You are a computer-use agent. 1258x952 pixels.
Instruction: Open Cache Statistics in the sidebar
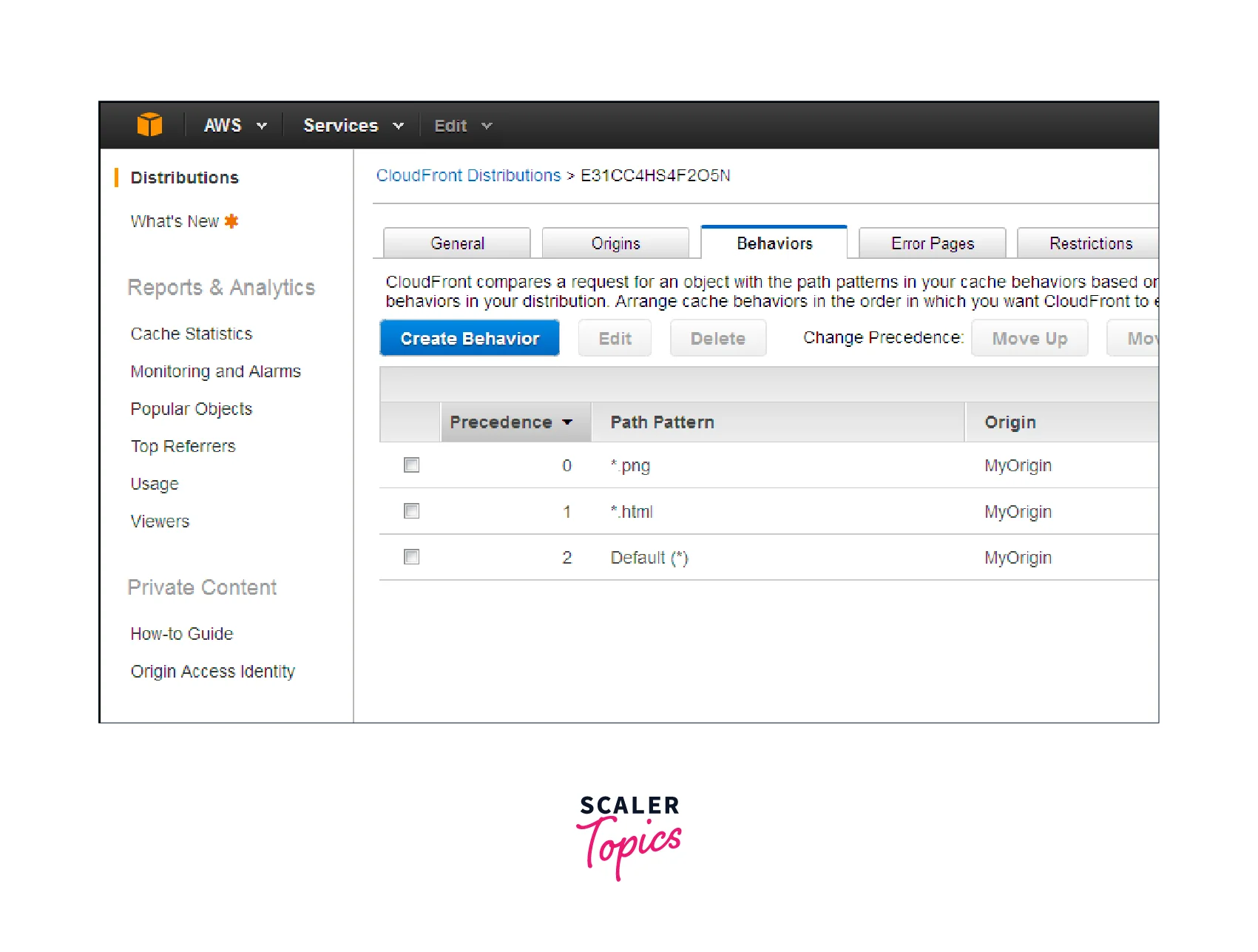(x=192, y=334)
